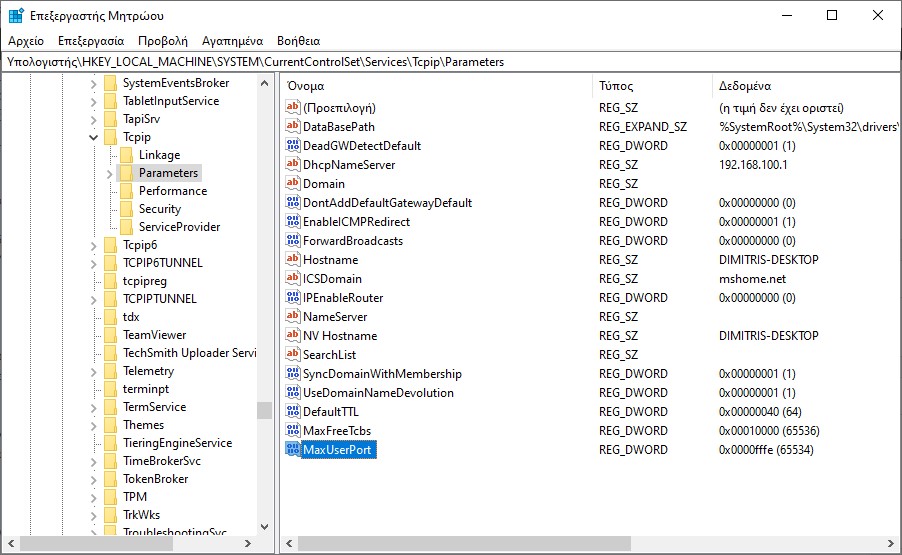Expand the Parameters subkey arrow
The width and height of the screenshot is (902, 555).
tap(109, 173)
